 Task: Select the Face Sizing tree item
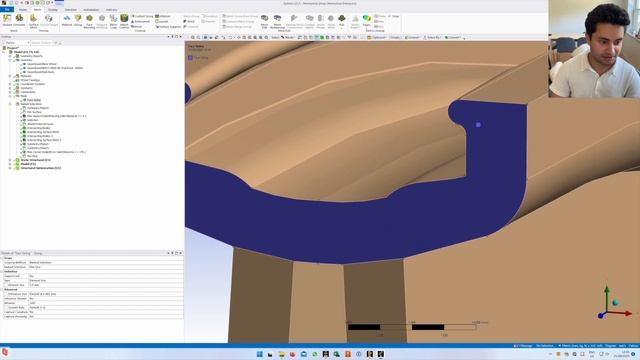tap(34, 100)
